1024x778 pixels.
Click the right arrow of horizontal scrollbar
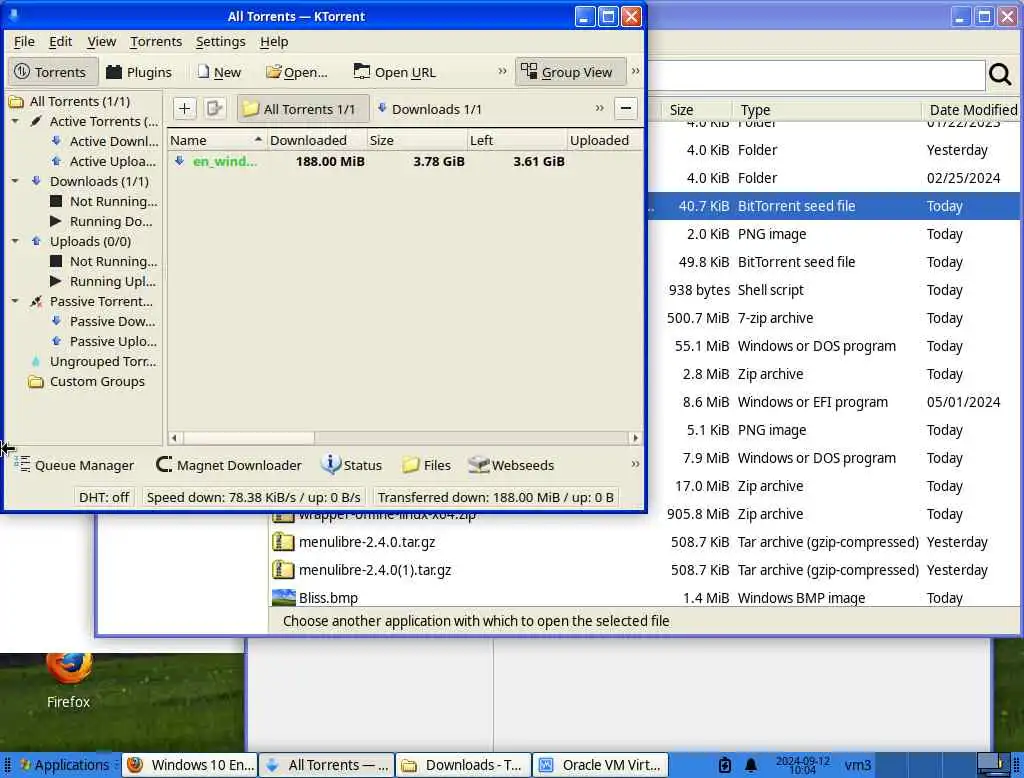pyautogui.click(x=635, y=438)
